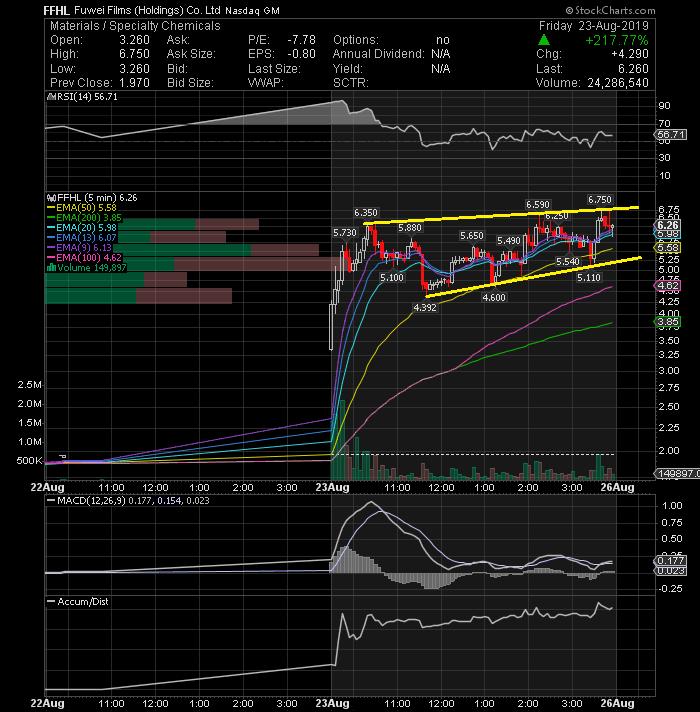Click the total Volume 24,286,540
The height and width of the screenshot is (712, 700).
(x=618, y=83)
